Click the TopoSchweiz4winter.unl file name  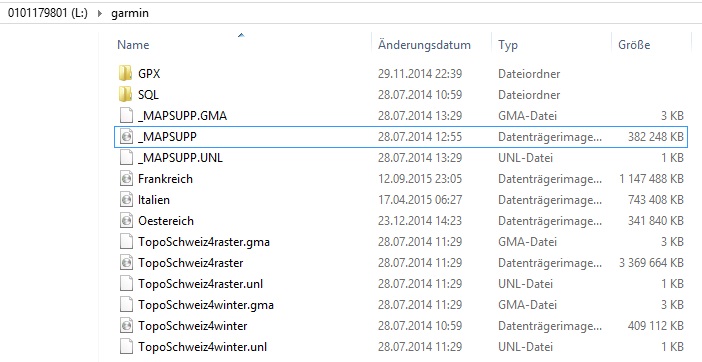click(x=202, y=347)
